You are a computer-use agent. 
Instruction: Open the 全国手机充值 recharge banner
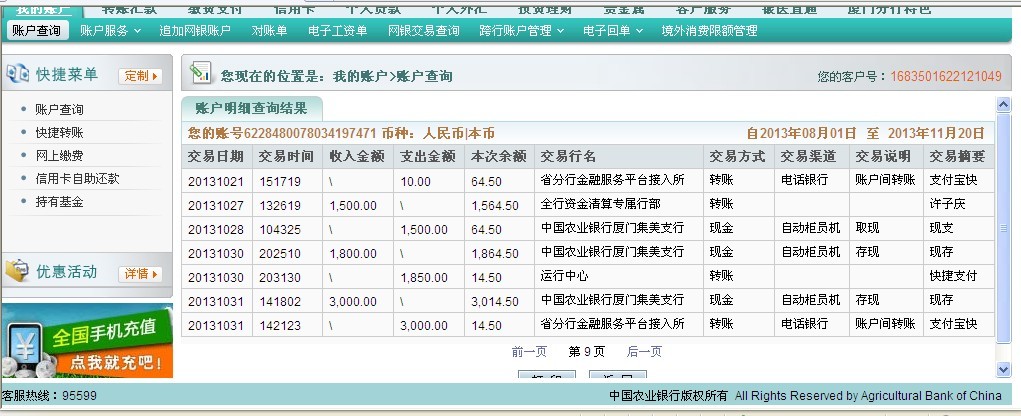86,340
